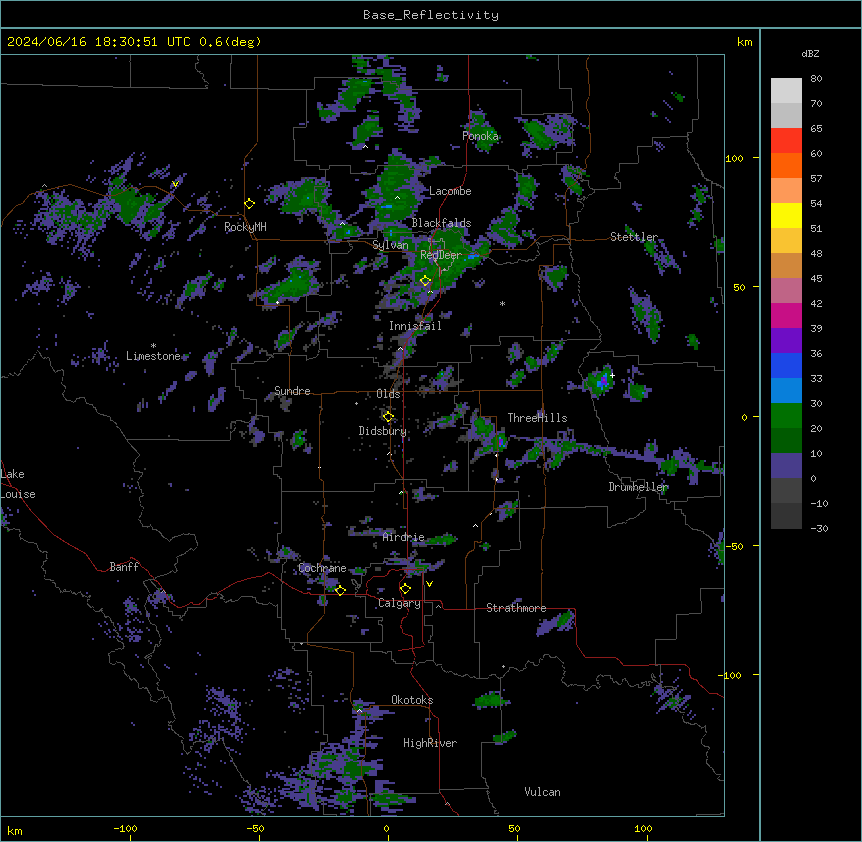862x842 pixels.
Task: Click the Airdrie label
Action: coord(404,537)
